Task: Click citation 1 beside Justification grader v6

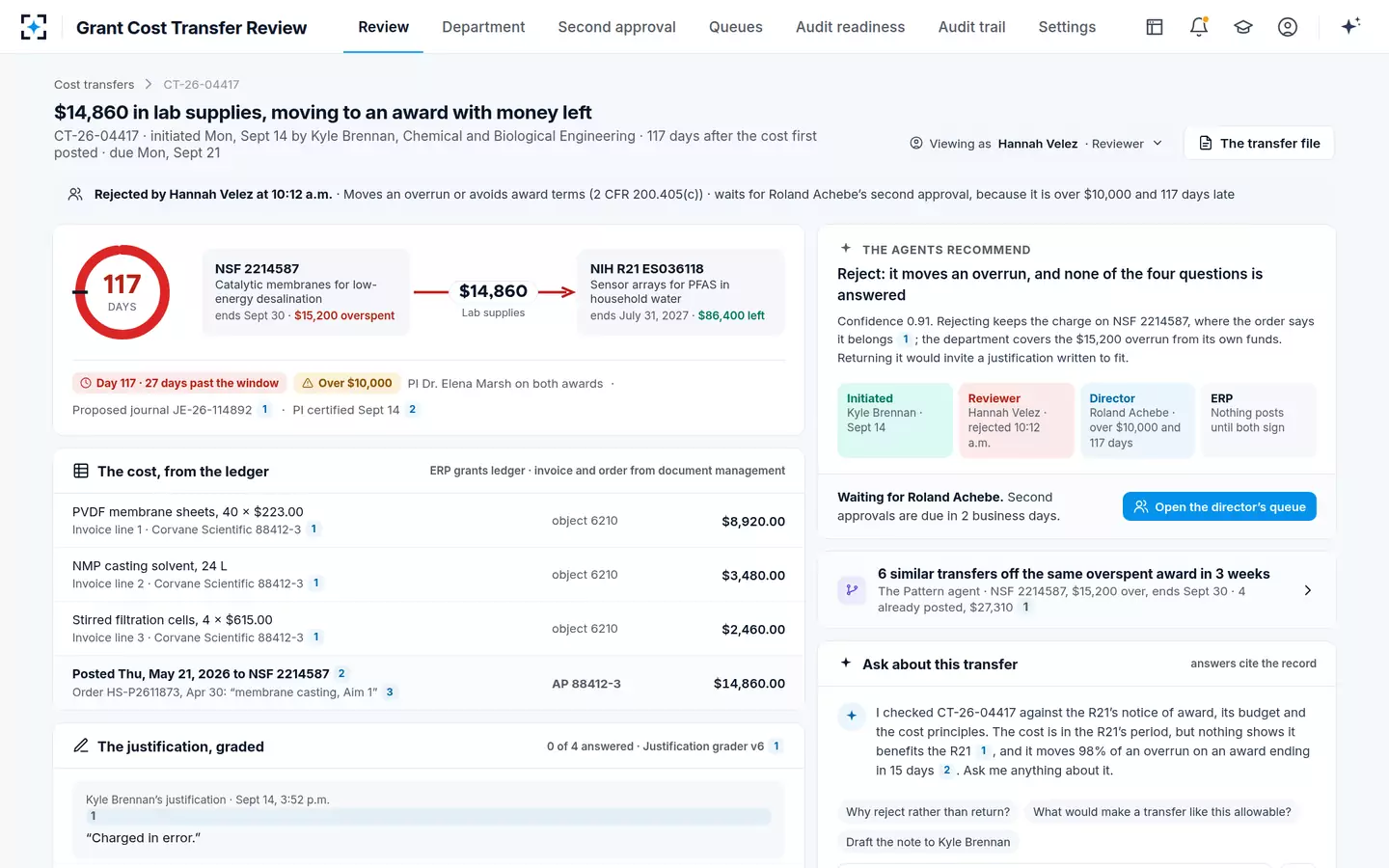Action: [776, 746]
